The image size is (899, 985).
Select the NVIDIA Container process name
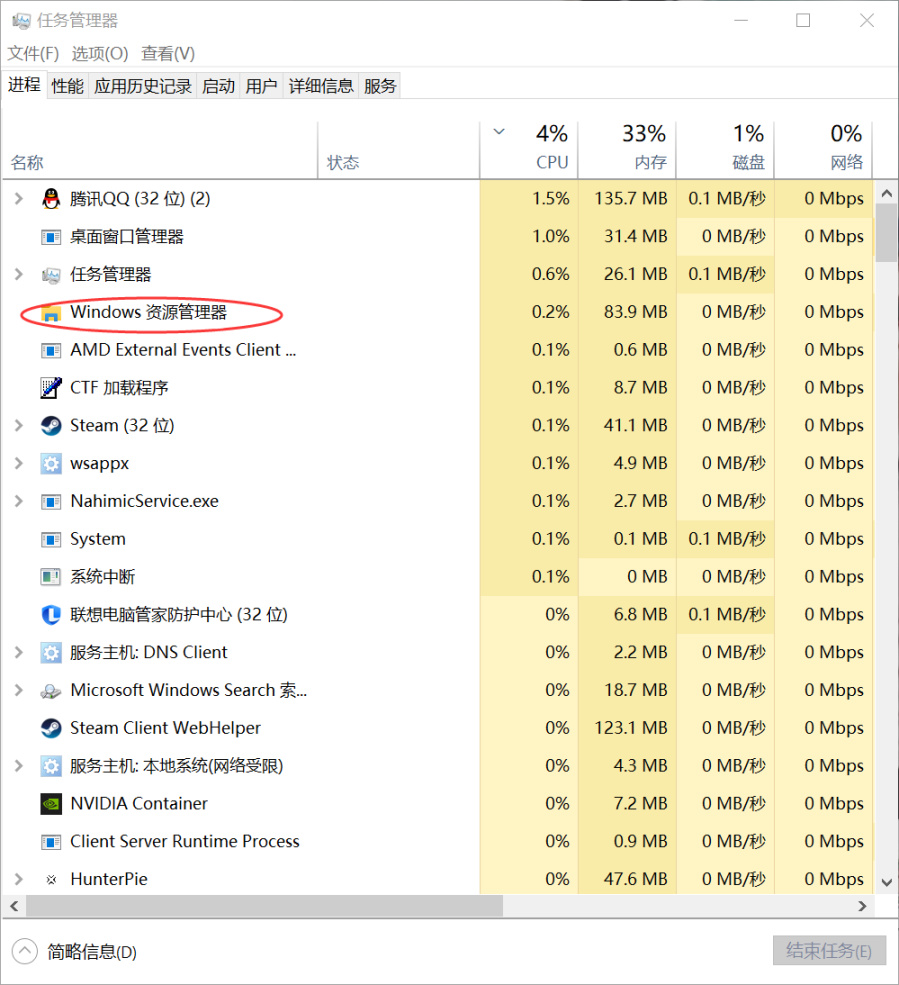pyautogui.click(x=139, y=803)
